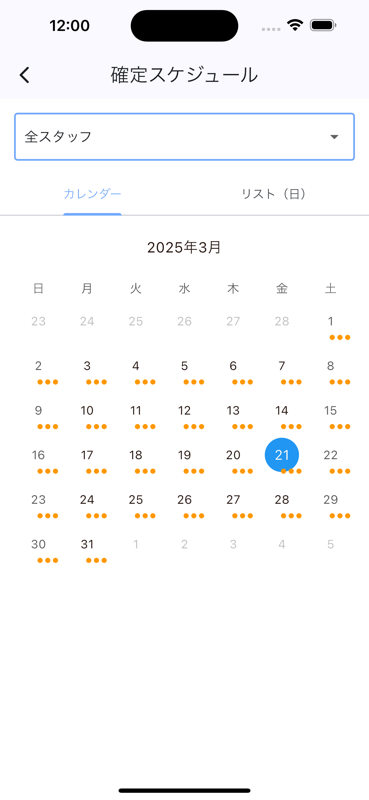Open the 全スタッフ staff dropdown
369x800 pixels.
(x=184, y=137)
